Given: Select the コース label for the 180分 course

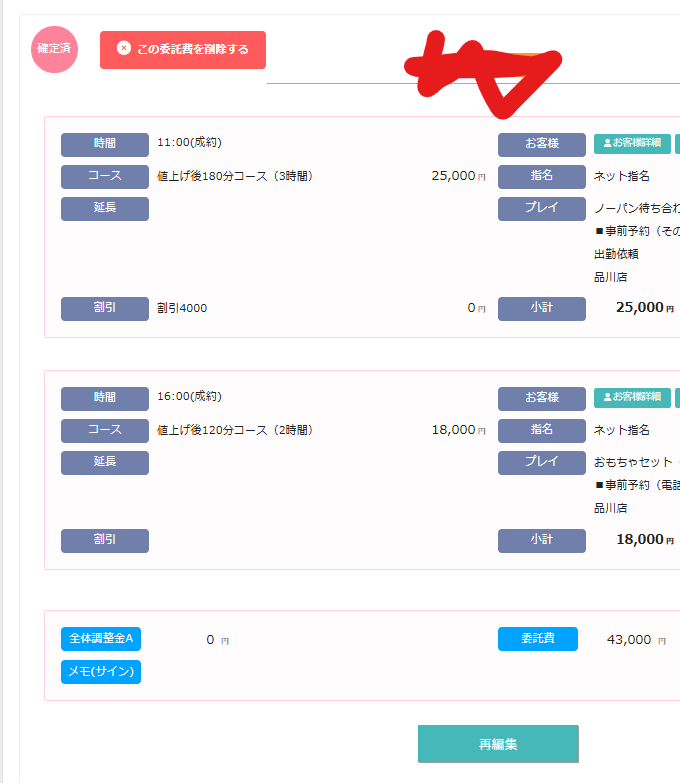Looking at the screenshot, I should point(105,176).
